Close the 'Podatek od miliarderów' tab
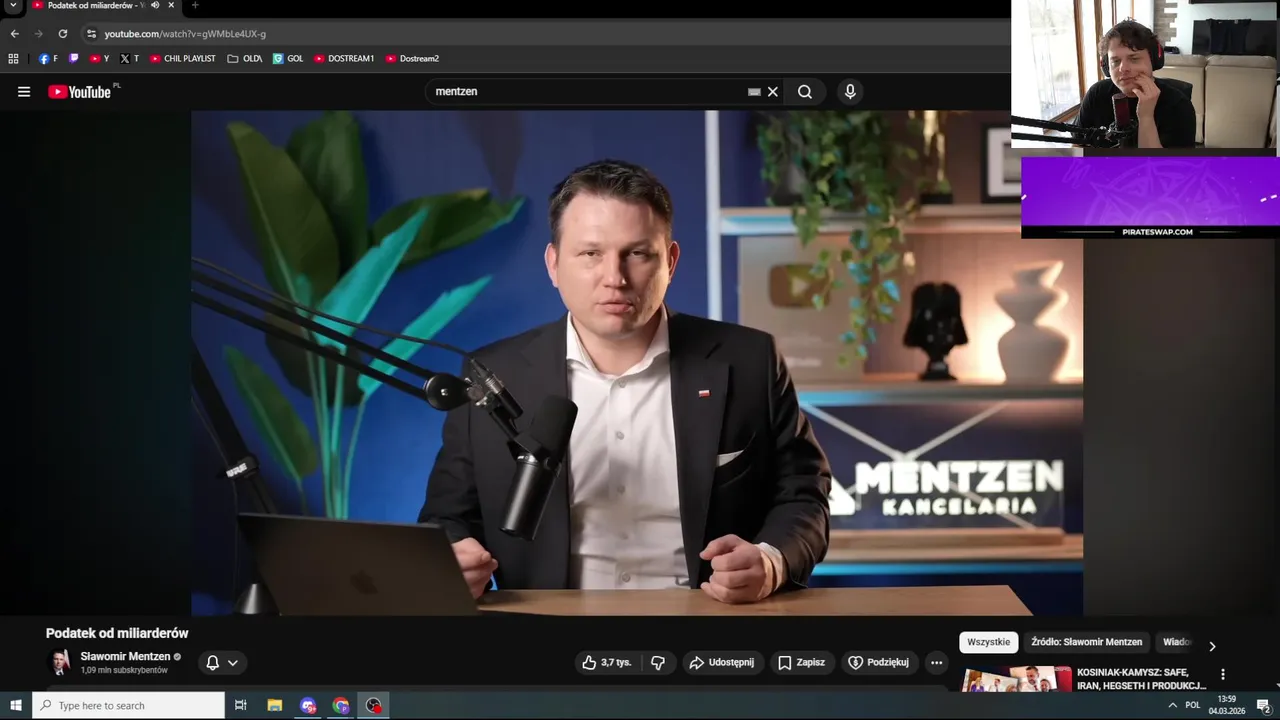This screenshot has width=1280, height=720. [x=171, y=6]
